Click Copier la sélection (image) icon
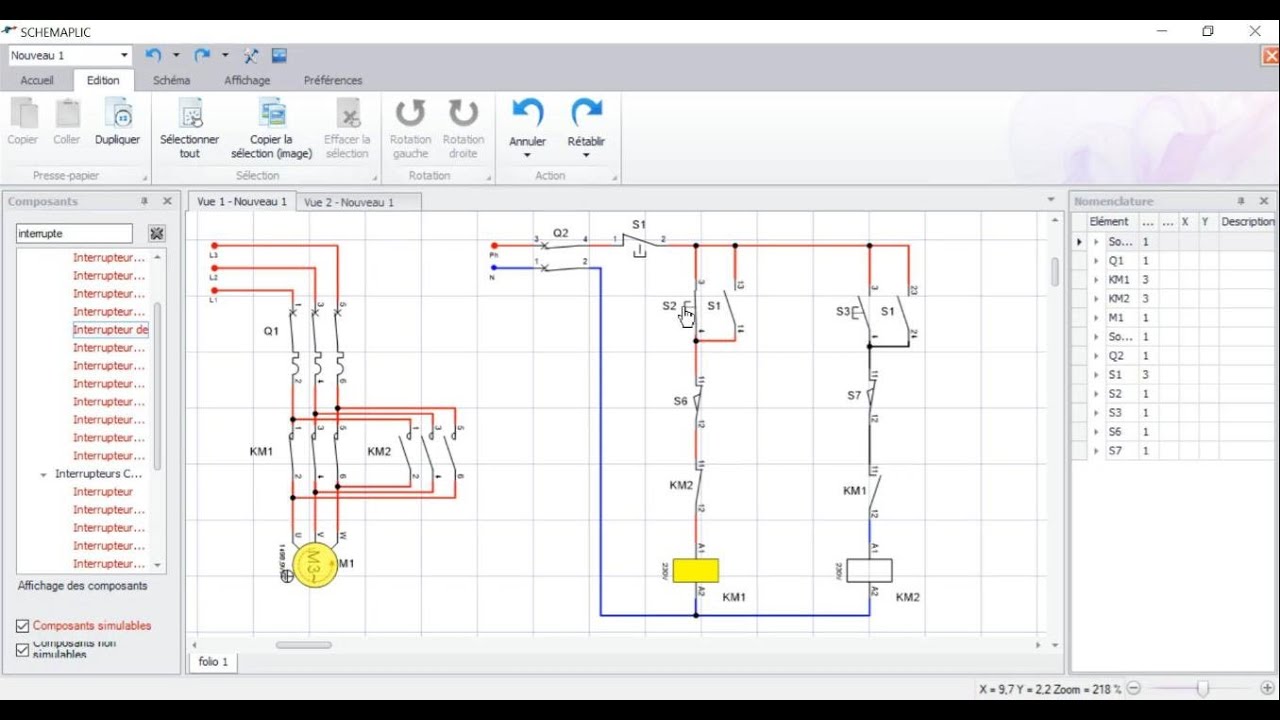Image resolution: width=1280 pixels, height=720 pixels. [x=272, y=113]
